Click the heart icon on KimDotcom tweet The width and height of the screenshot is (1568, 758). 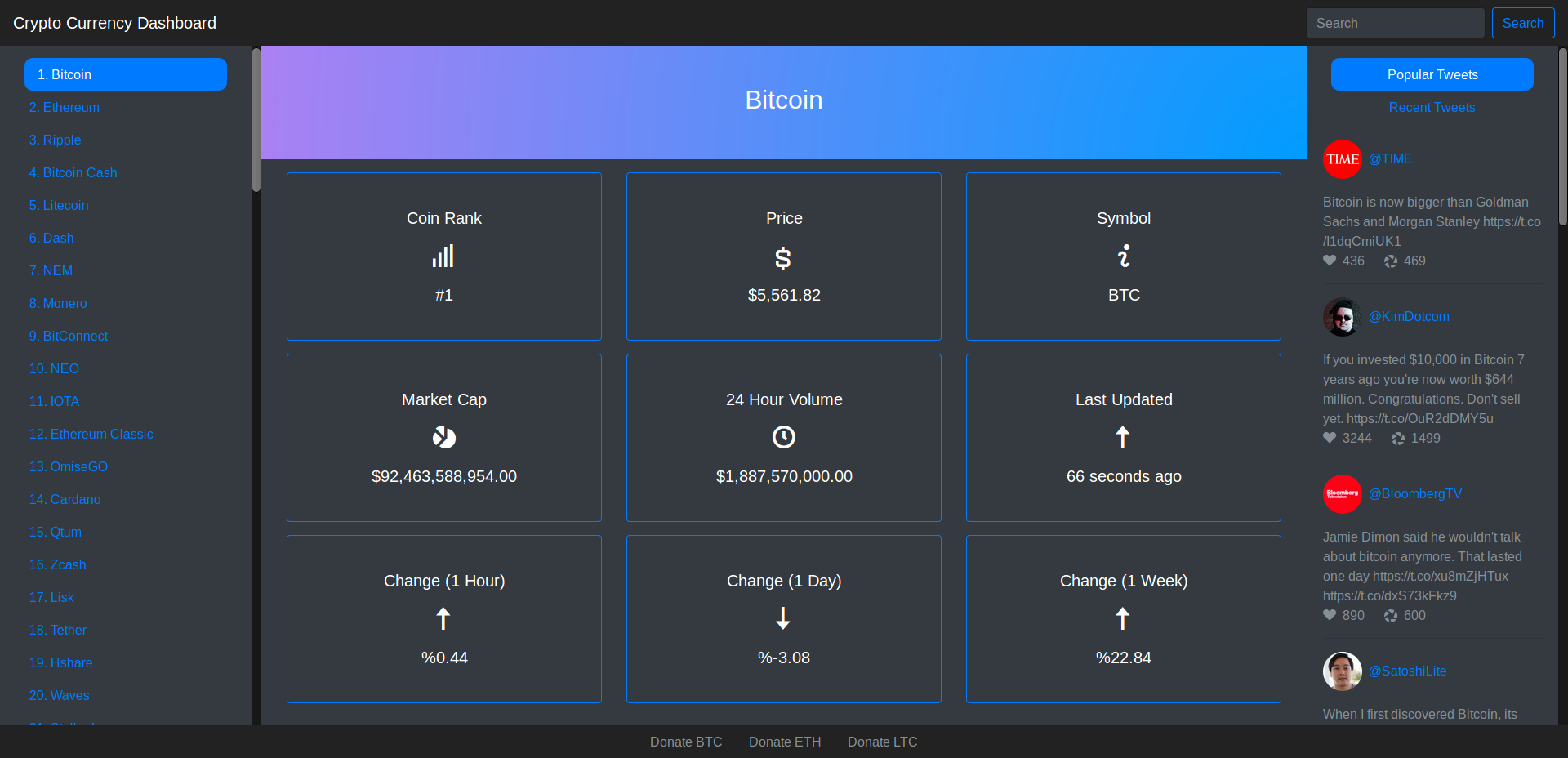(1330, 438)
